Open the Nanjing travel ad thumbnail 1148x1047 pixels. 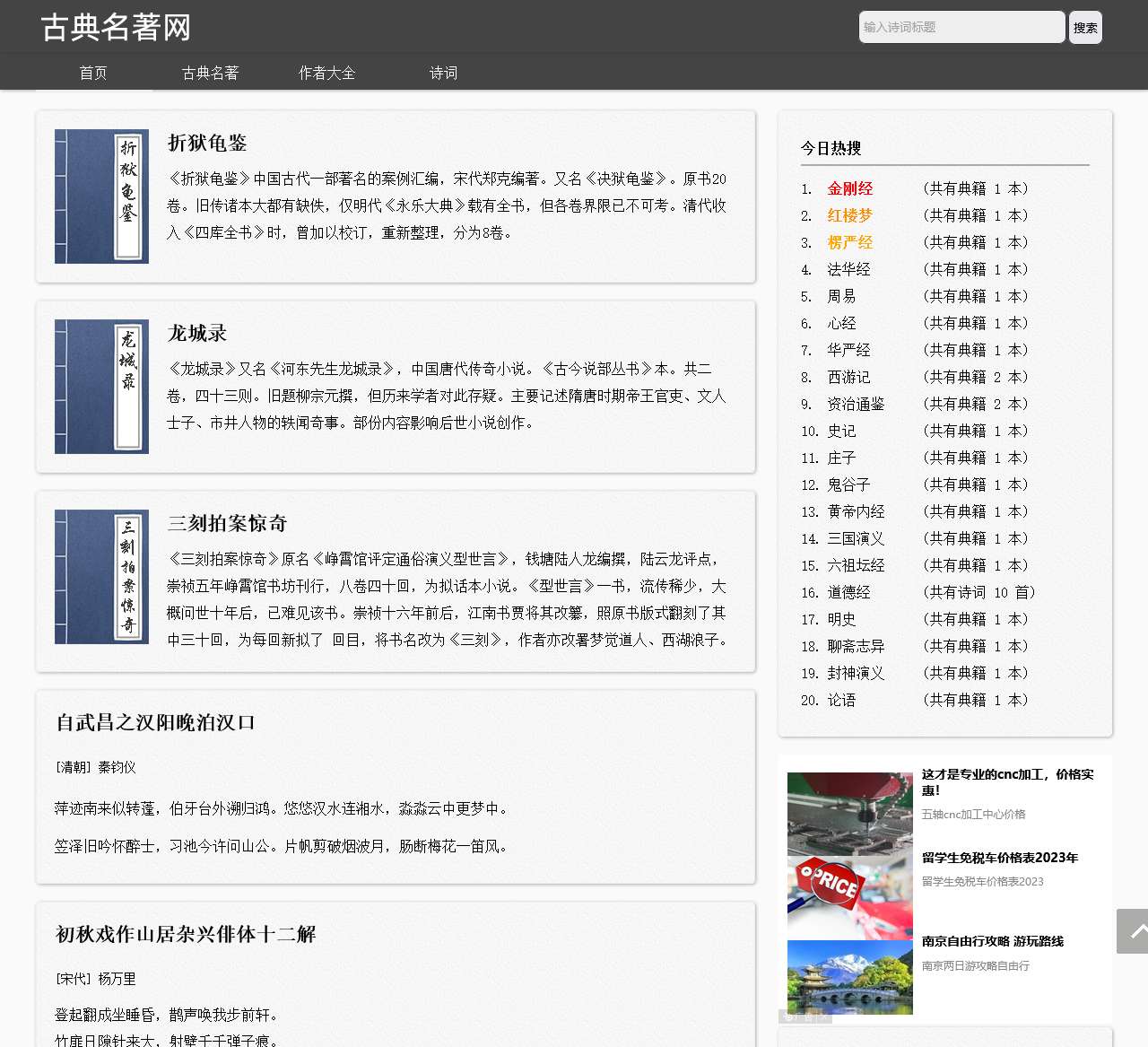[x=849, y=977]
